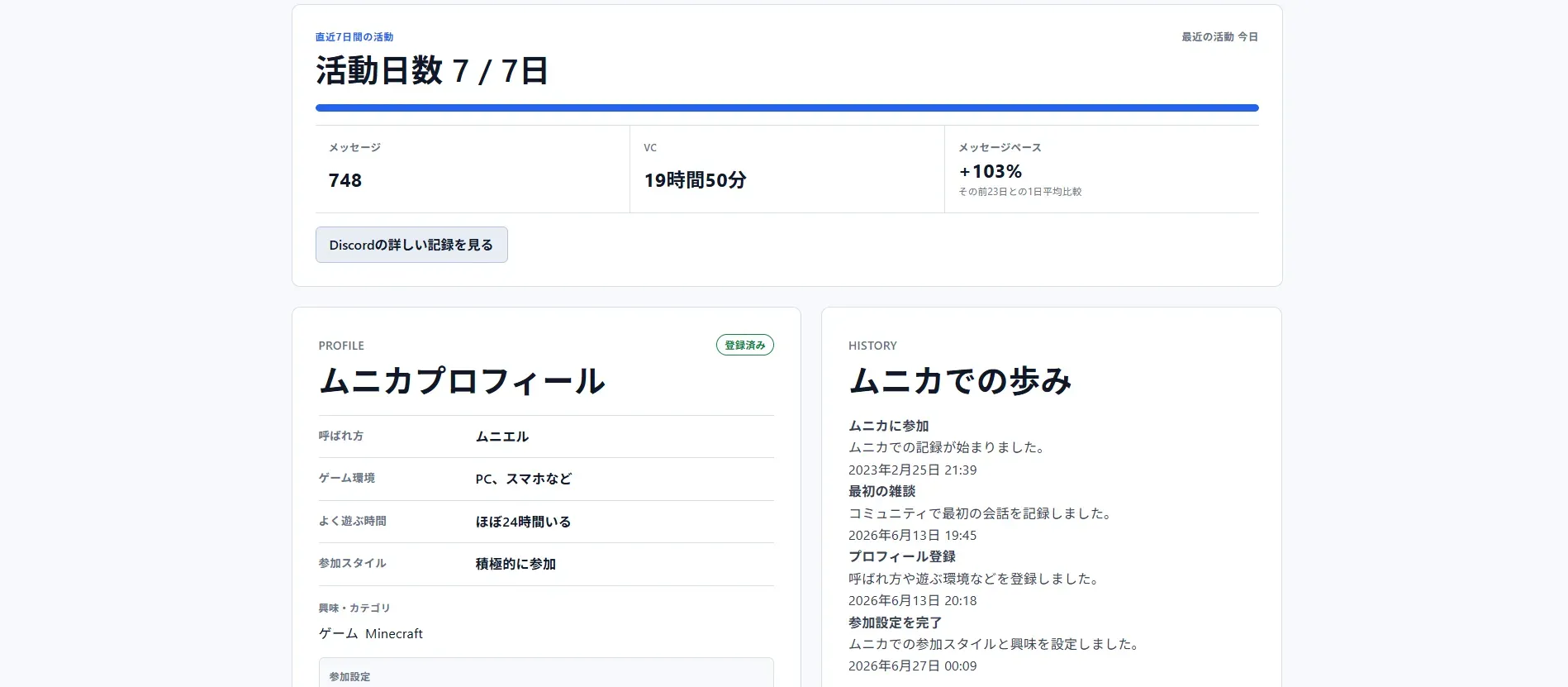Image resolution: width=1568 pixels, height=687 pixels.
Task: Click the blue activity progress bar
Action: tap(786, 107)
